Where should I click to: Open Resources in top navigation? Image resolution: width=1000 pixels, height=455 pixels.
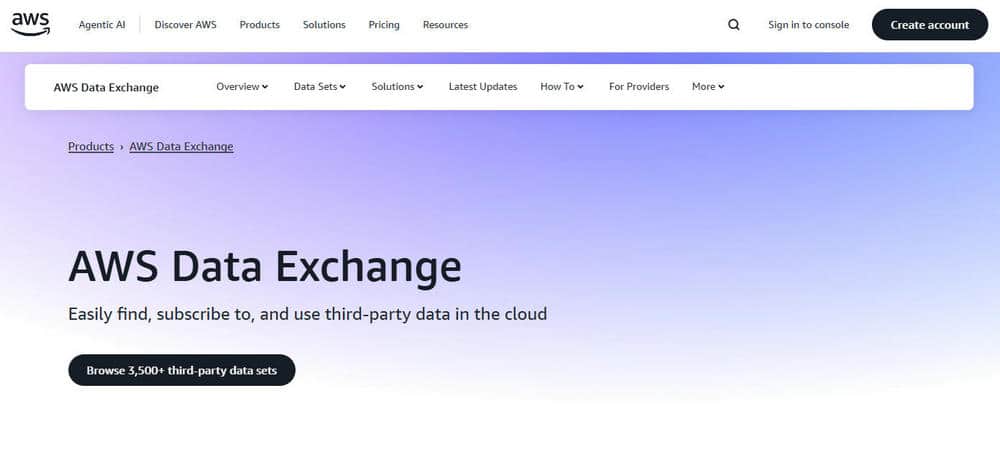tap(445, 25)
